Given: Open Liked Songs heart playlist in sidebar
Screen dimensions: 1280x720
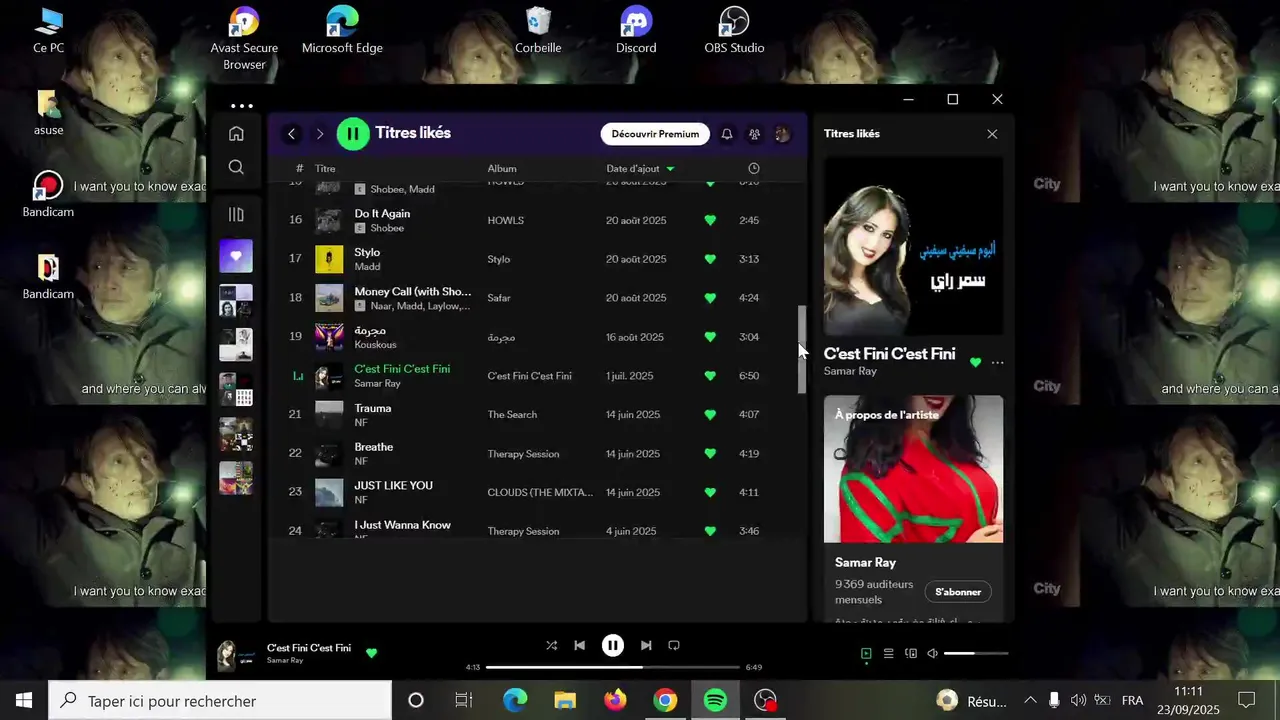Looking at the screenshot, I should click(x=236, y=256).
